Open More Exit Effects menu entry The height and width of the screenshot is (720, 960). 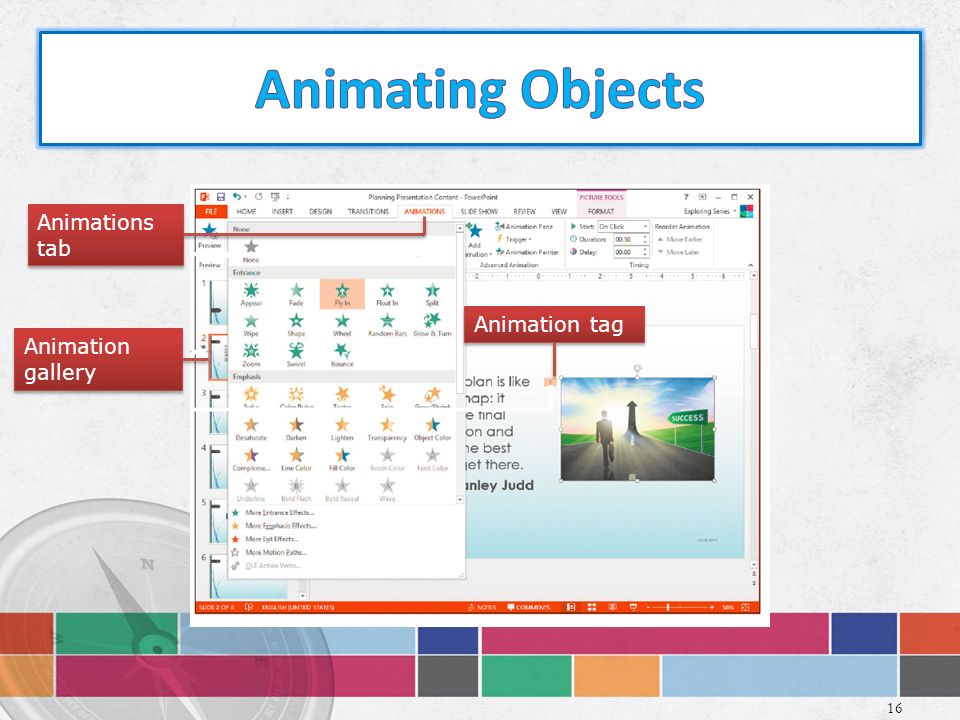coord(265,539)
